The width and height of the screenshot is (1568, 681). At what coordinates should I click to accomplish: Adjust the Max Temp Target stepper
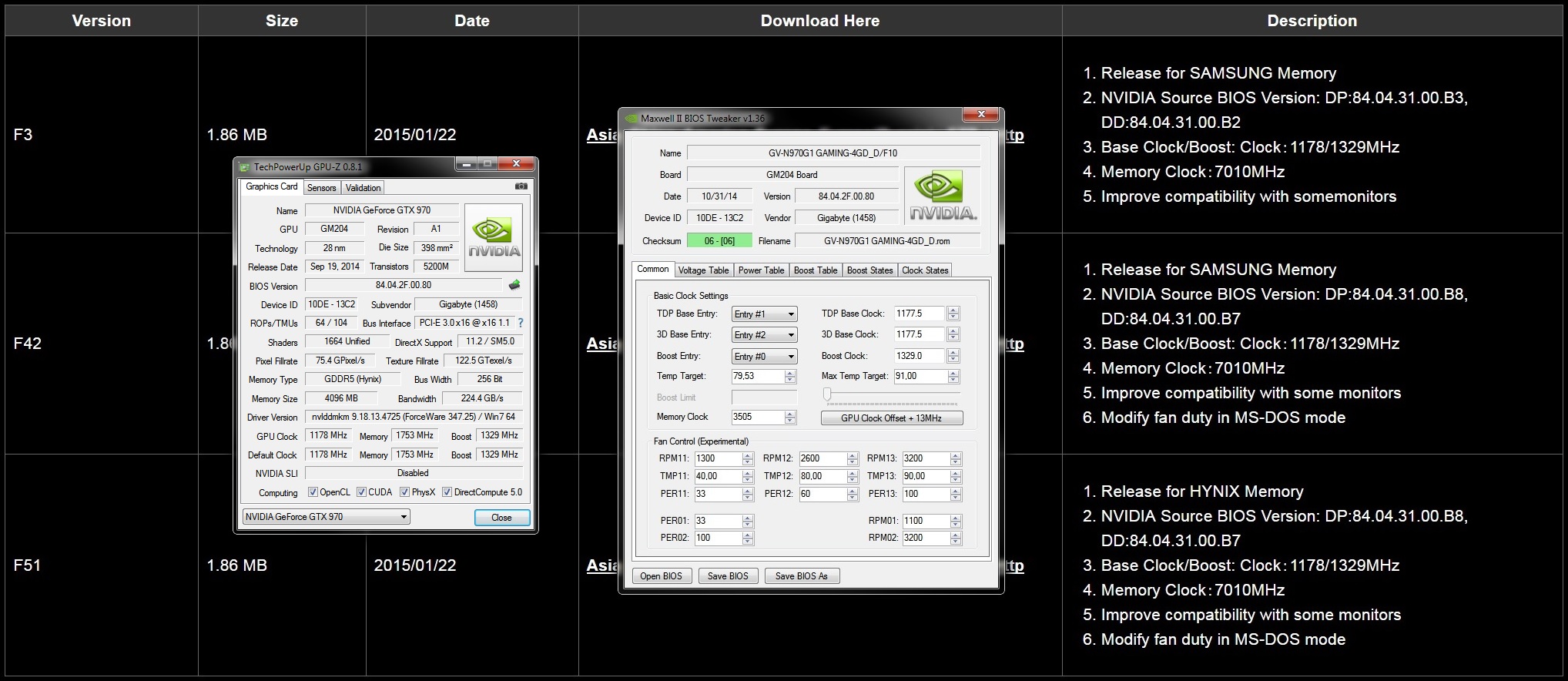pyautogui.click(x=953, y=376)
